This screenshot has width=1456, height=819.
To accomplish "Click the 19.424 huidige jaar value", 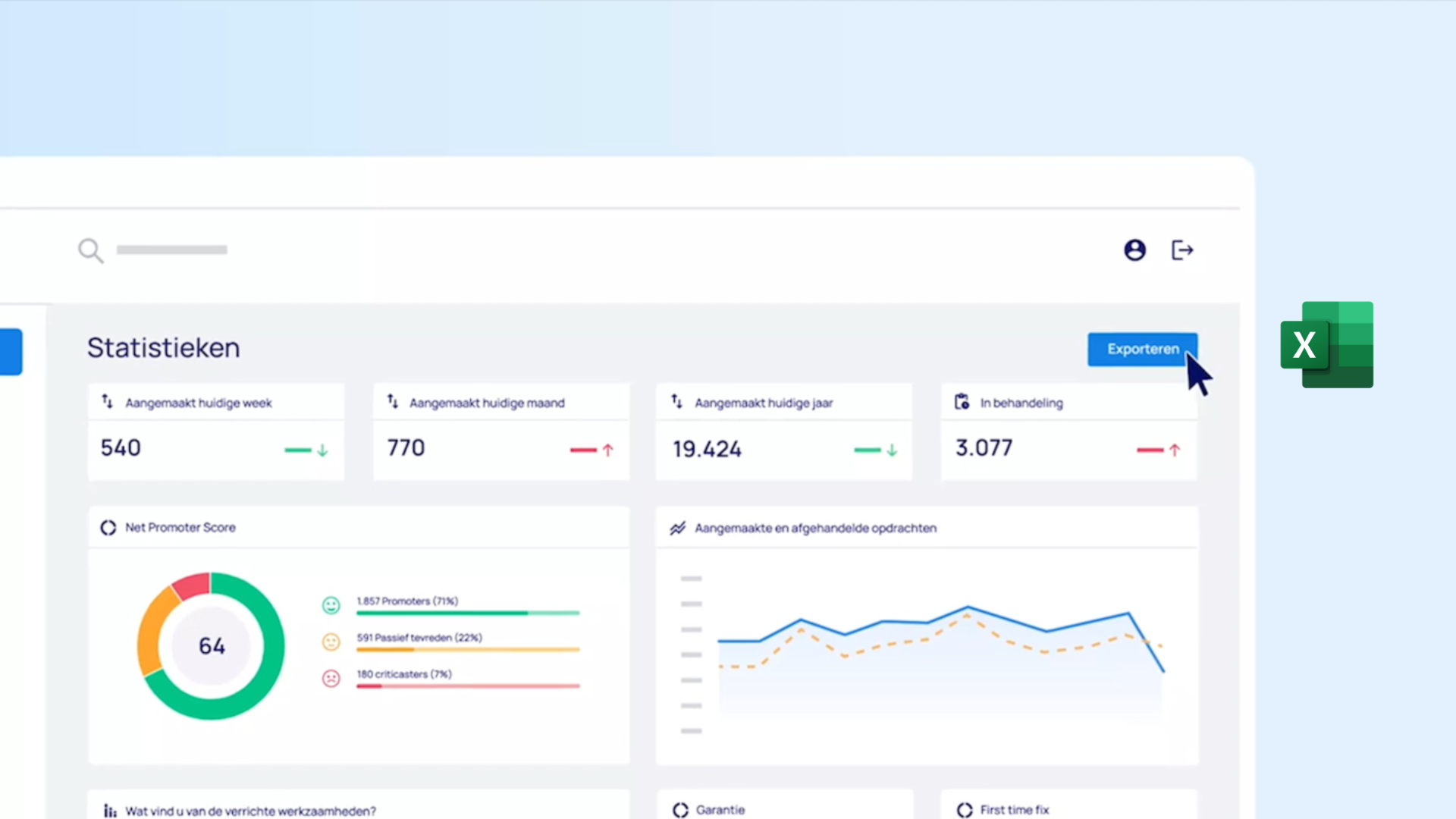I will click(x=707, y=449).
